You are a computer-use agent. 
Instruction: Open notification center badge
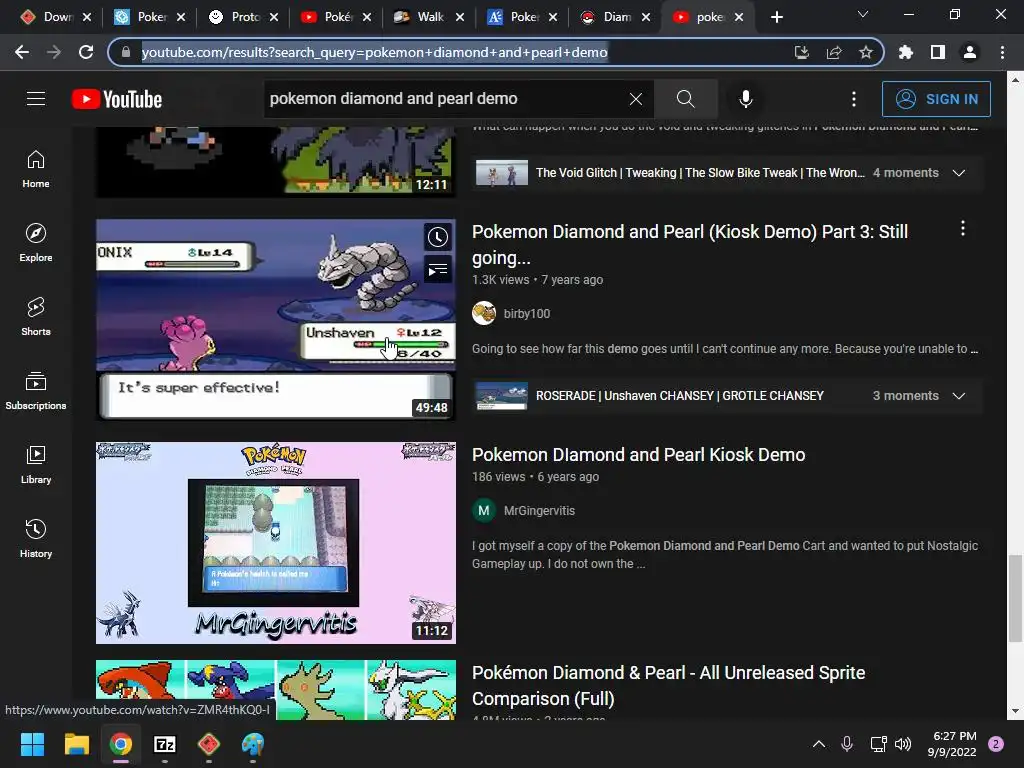coord(996,744)
